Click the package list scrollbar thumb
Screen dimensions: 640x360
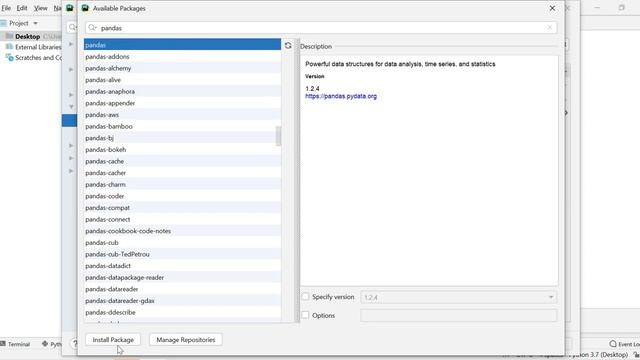click(x=278, y=136)
